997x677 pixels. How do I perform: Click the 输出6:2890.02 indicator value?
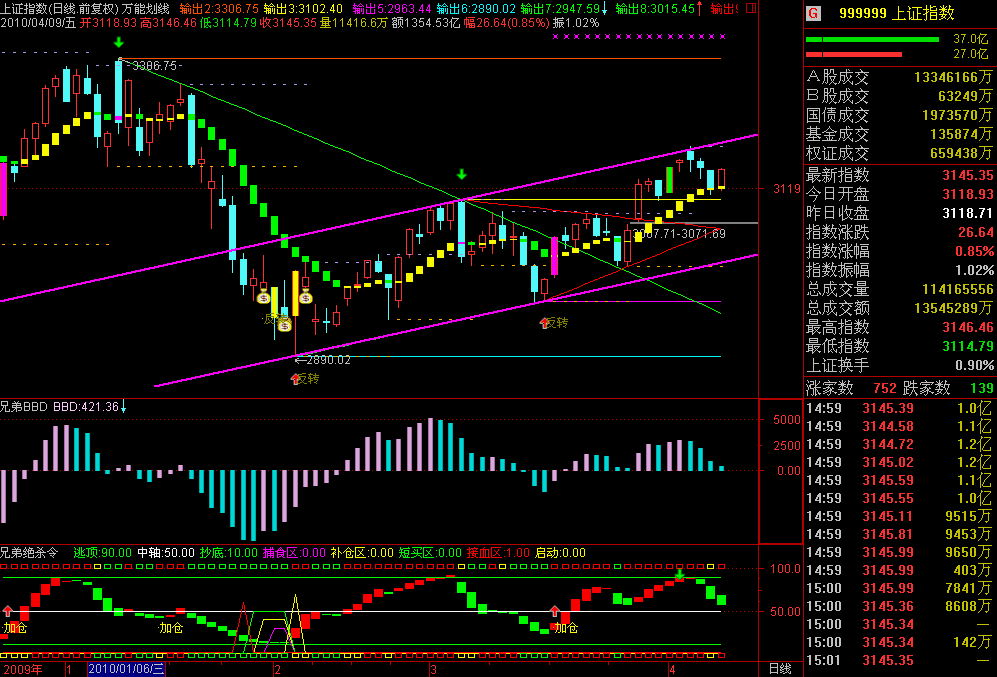pos(476,9)
